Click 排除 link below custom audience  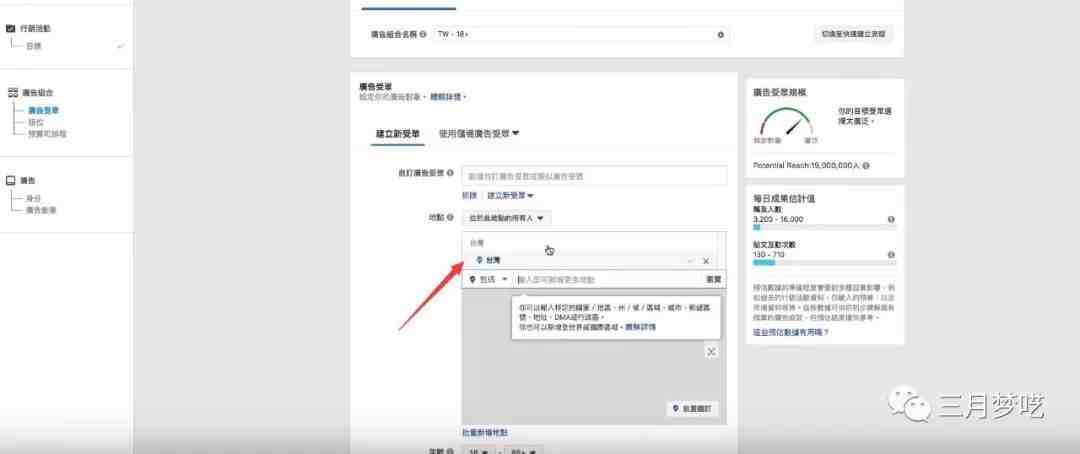(469, 196)
